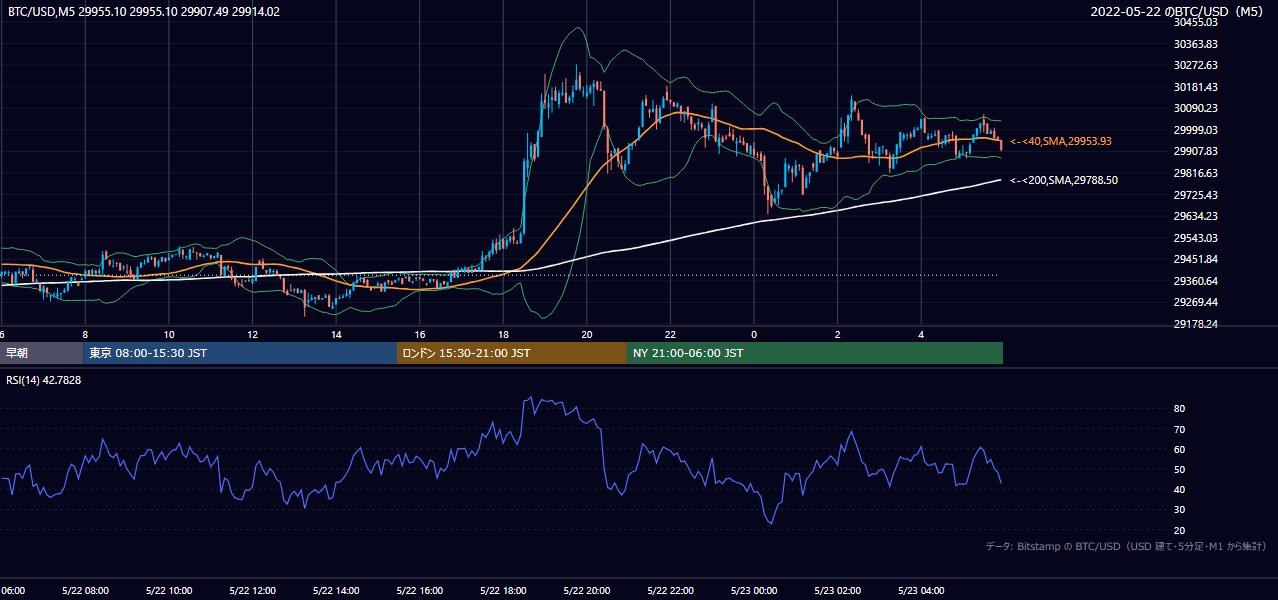Screen dimensions: 1278x600
Task: Click the 5/22 20:00 date axis label
Action: click(x=586, y=591)
